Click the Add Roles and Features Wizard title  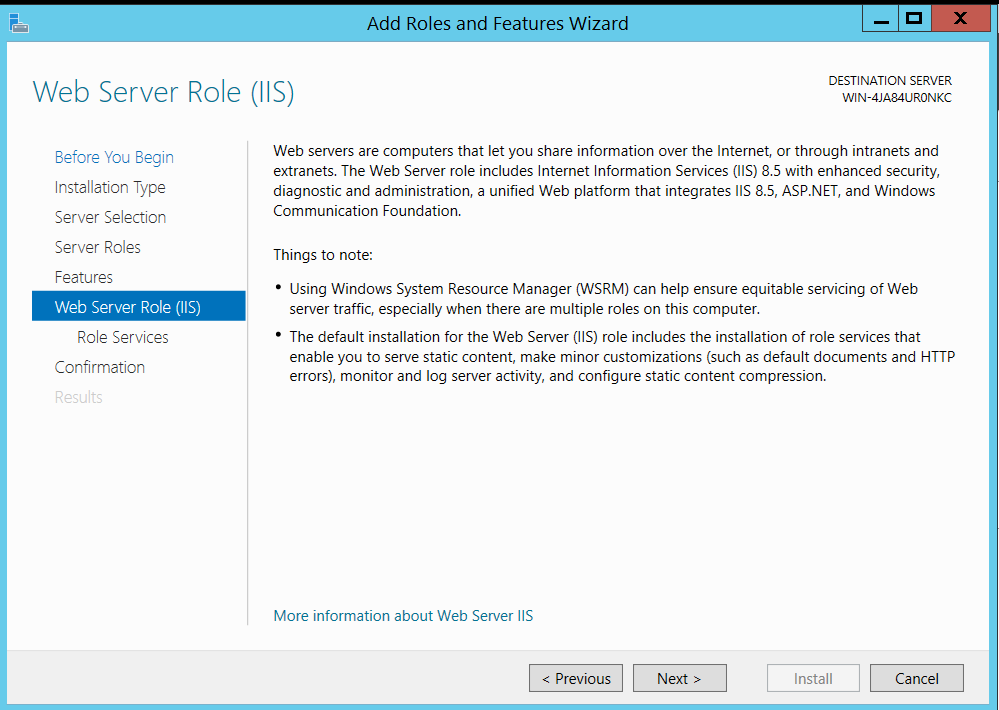pos(498,24)
